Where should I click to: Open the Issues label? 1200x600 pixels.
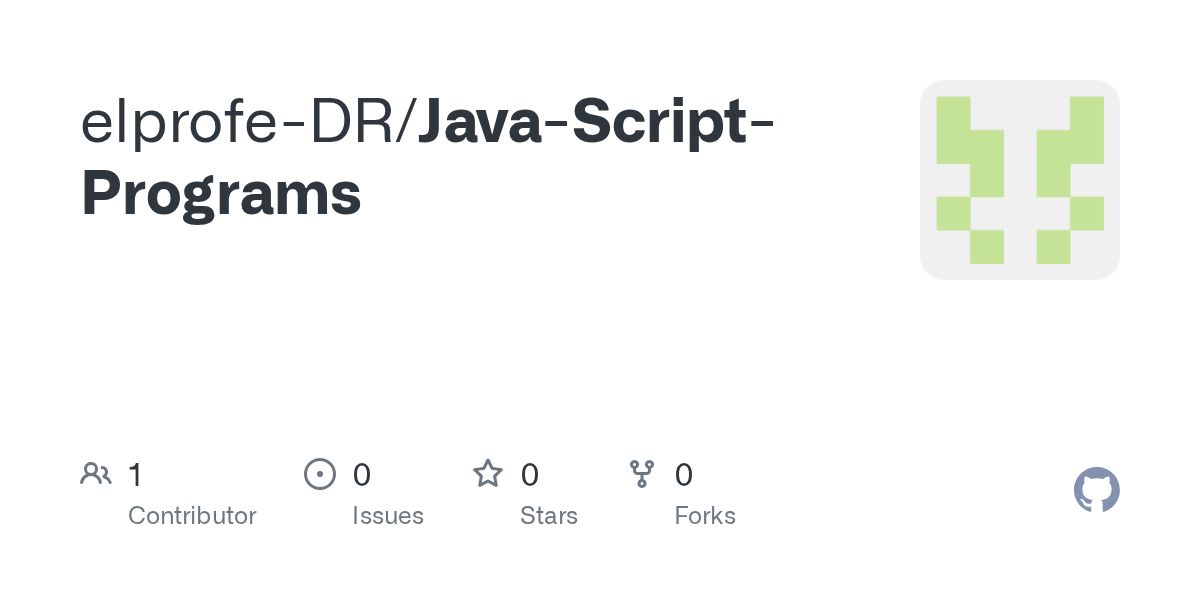click(x=388, y=516)
